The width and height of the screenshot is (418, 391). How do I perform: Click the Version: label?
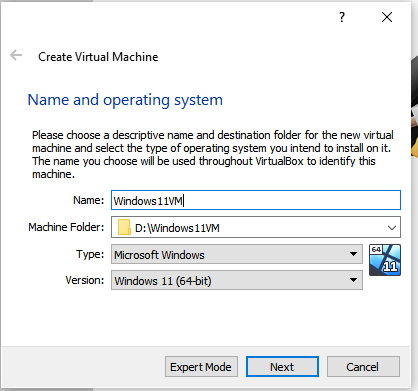pos(85,280)
